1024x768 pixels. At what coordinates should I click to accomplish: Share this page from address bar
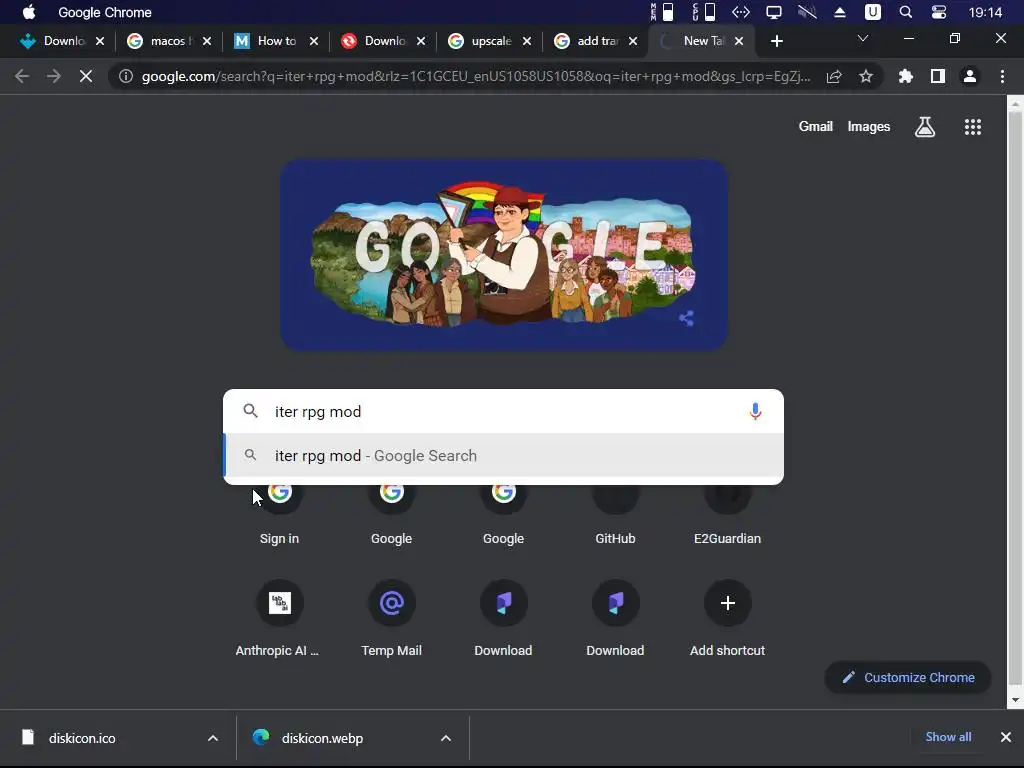point(834,76)
